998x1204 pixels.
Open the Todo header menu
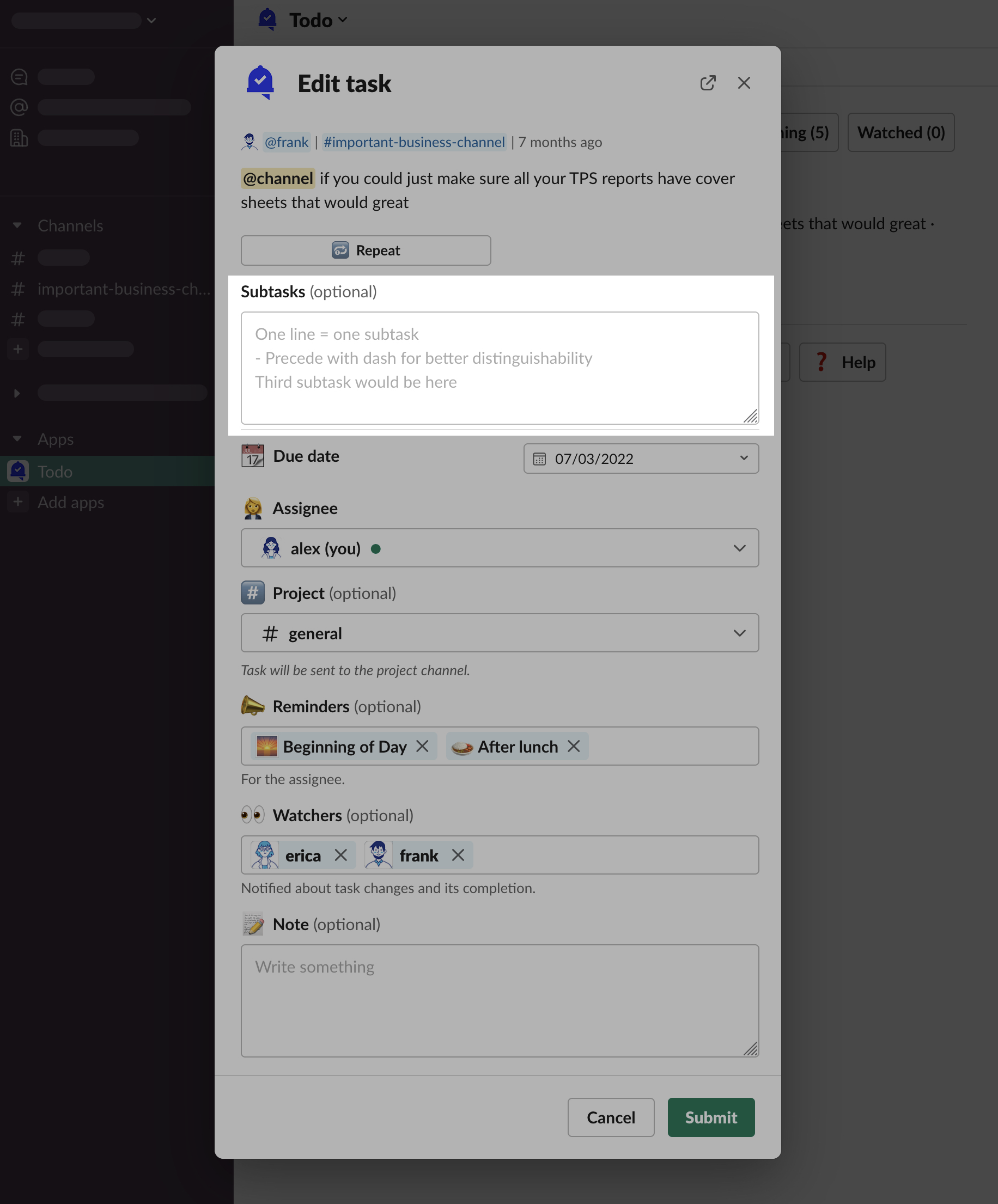pos(318,20)
